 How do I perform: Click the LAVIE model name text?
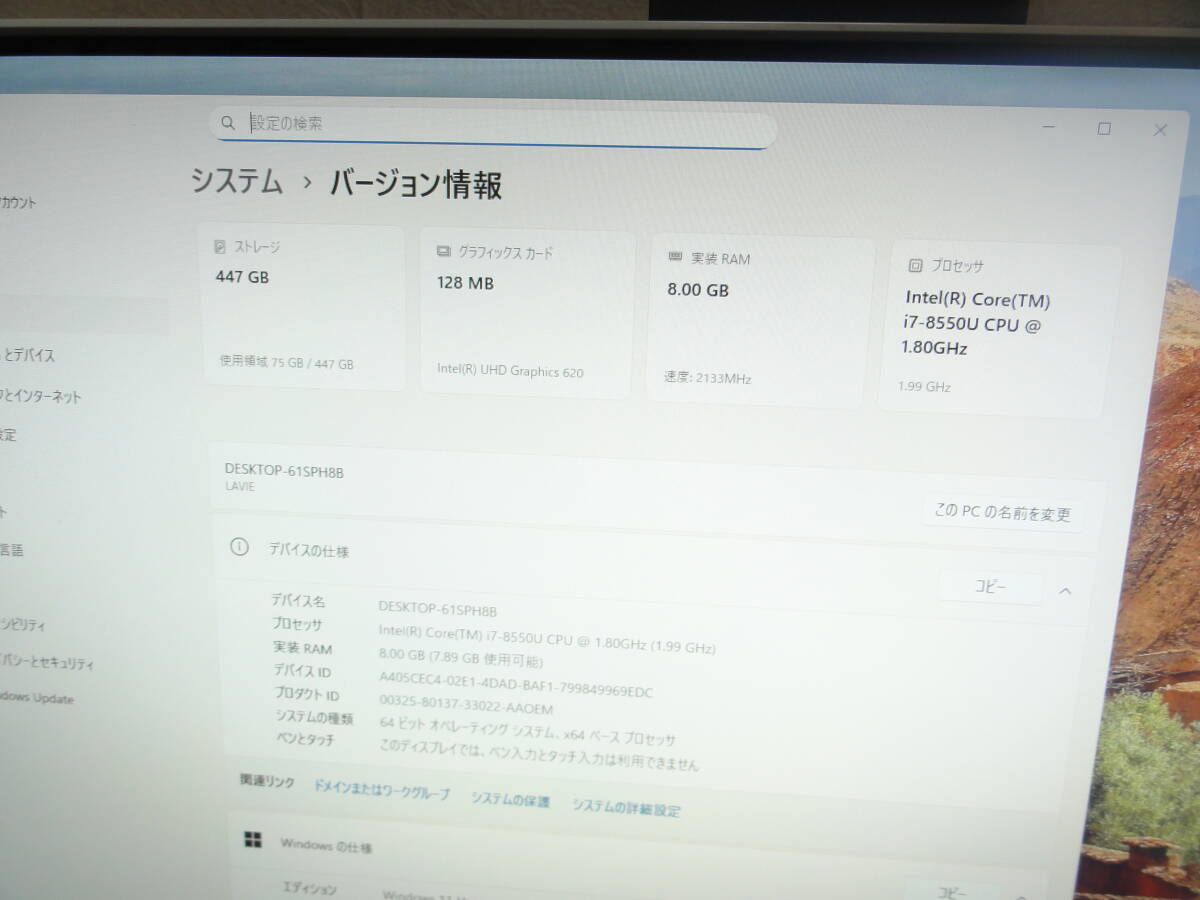(240, 487)
